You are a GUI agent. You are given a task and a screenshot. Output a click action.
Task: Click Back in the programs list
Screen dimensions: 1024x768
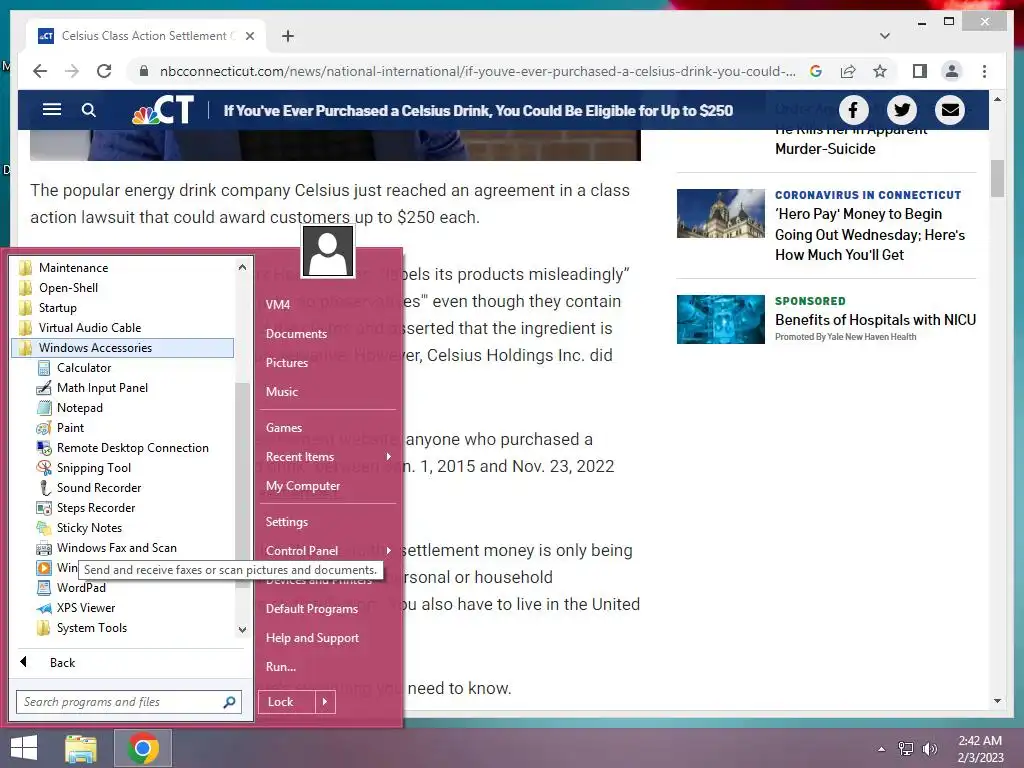62,663
